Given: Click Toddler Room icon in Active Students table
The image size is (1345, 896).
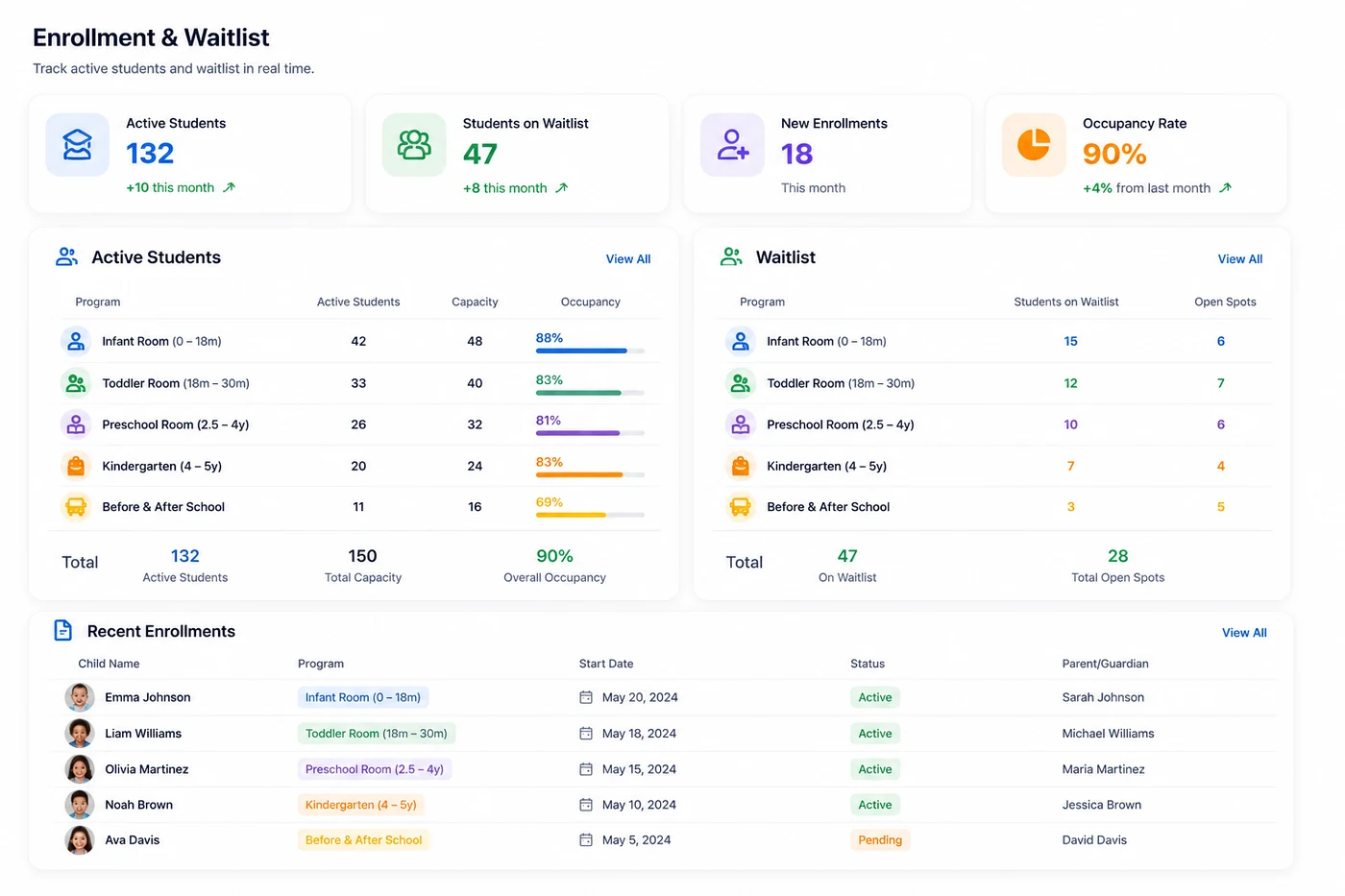Looking at the screenshot, I should coord(76,382).
